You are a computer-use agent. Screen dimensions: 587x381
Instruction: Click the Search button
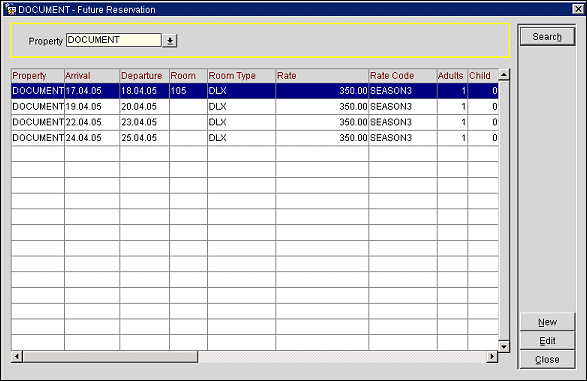pyautogui.click(x=547, y=37)
